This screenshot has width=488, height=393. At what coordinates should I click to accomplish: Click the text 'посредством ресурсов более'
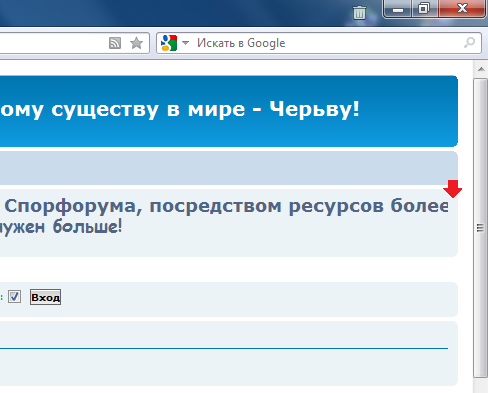[298, 206]
